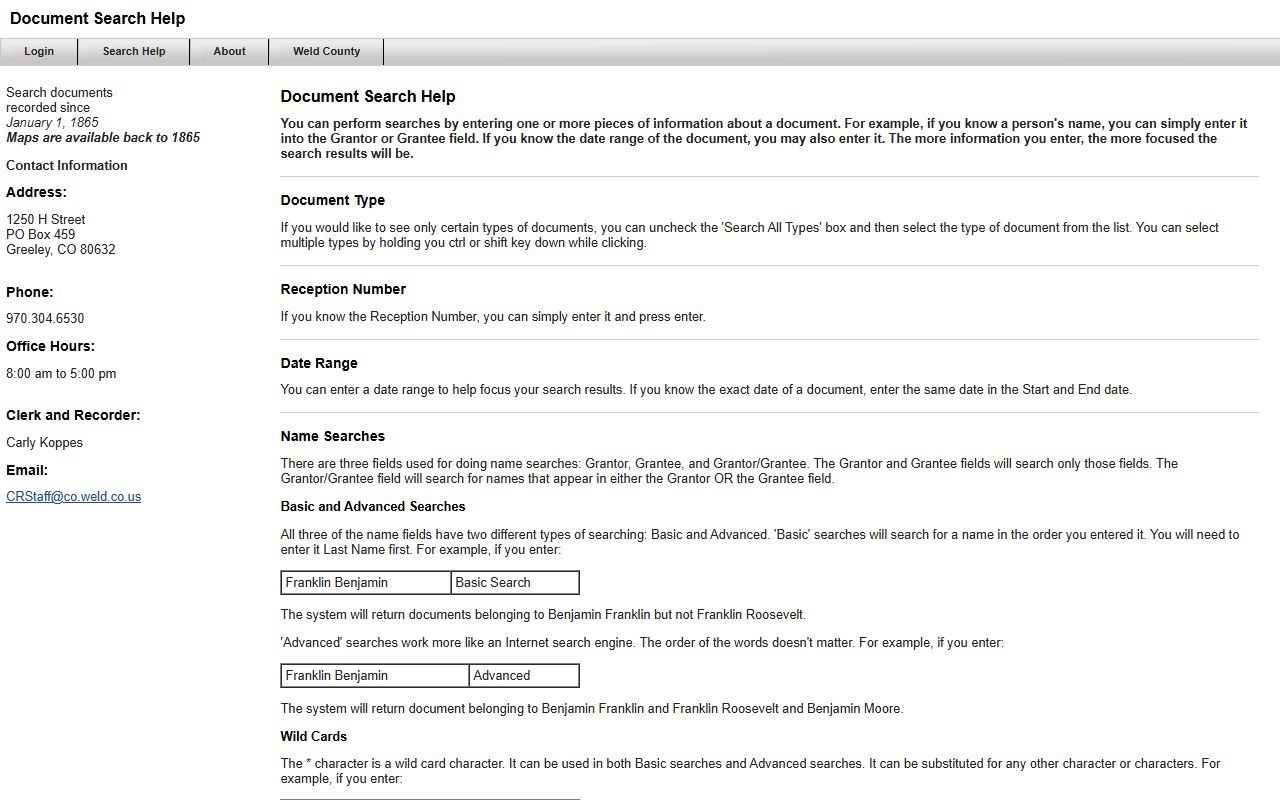Click 'Maps are available back to 1865' text

(103, 138)
